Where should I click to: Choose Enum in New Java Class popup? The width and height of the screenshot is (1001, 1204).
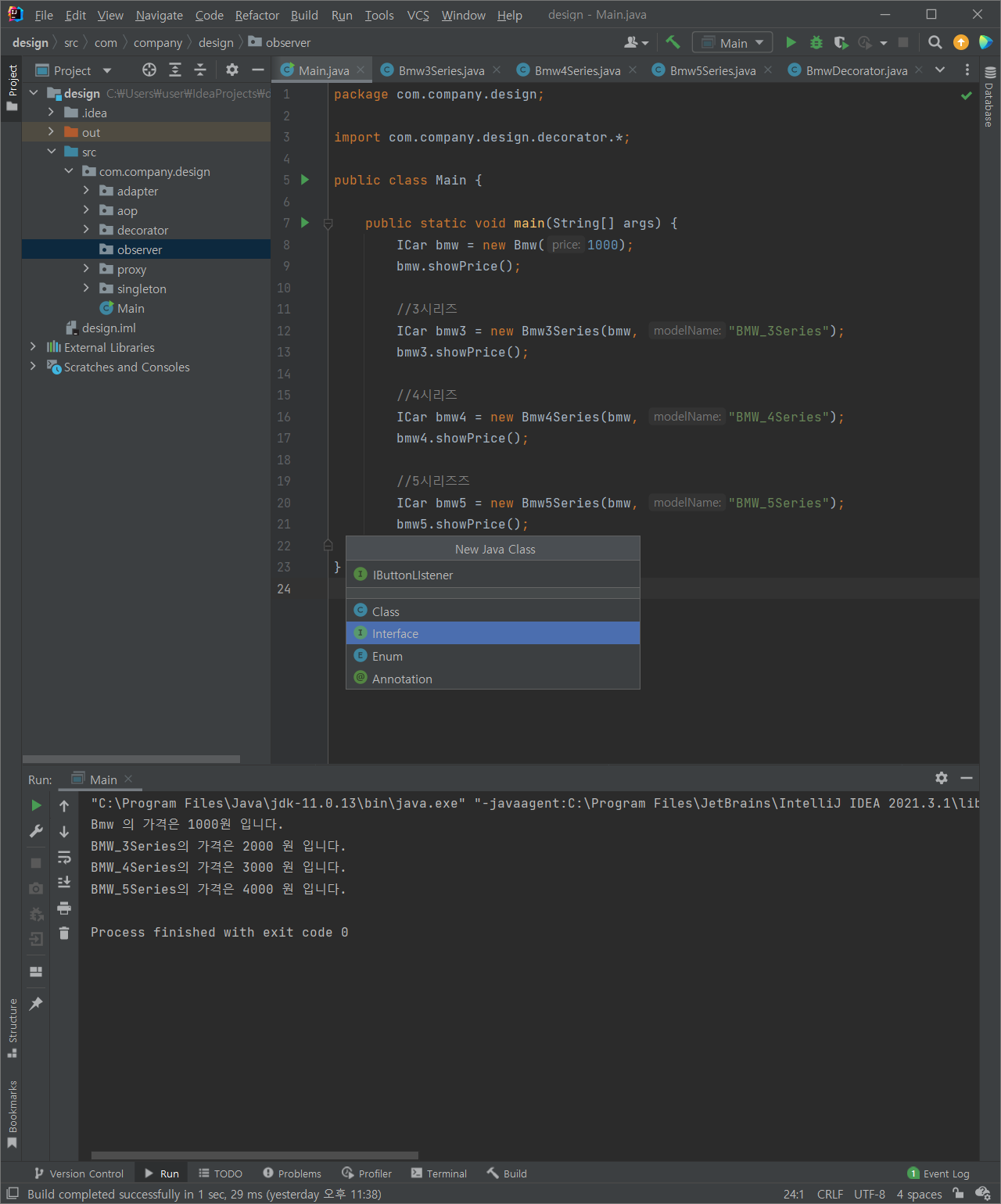point(493,656)
